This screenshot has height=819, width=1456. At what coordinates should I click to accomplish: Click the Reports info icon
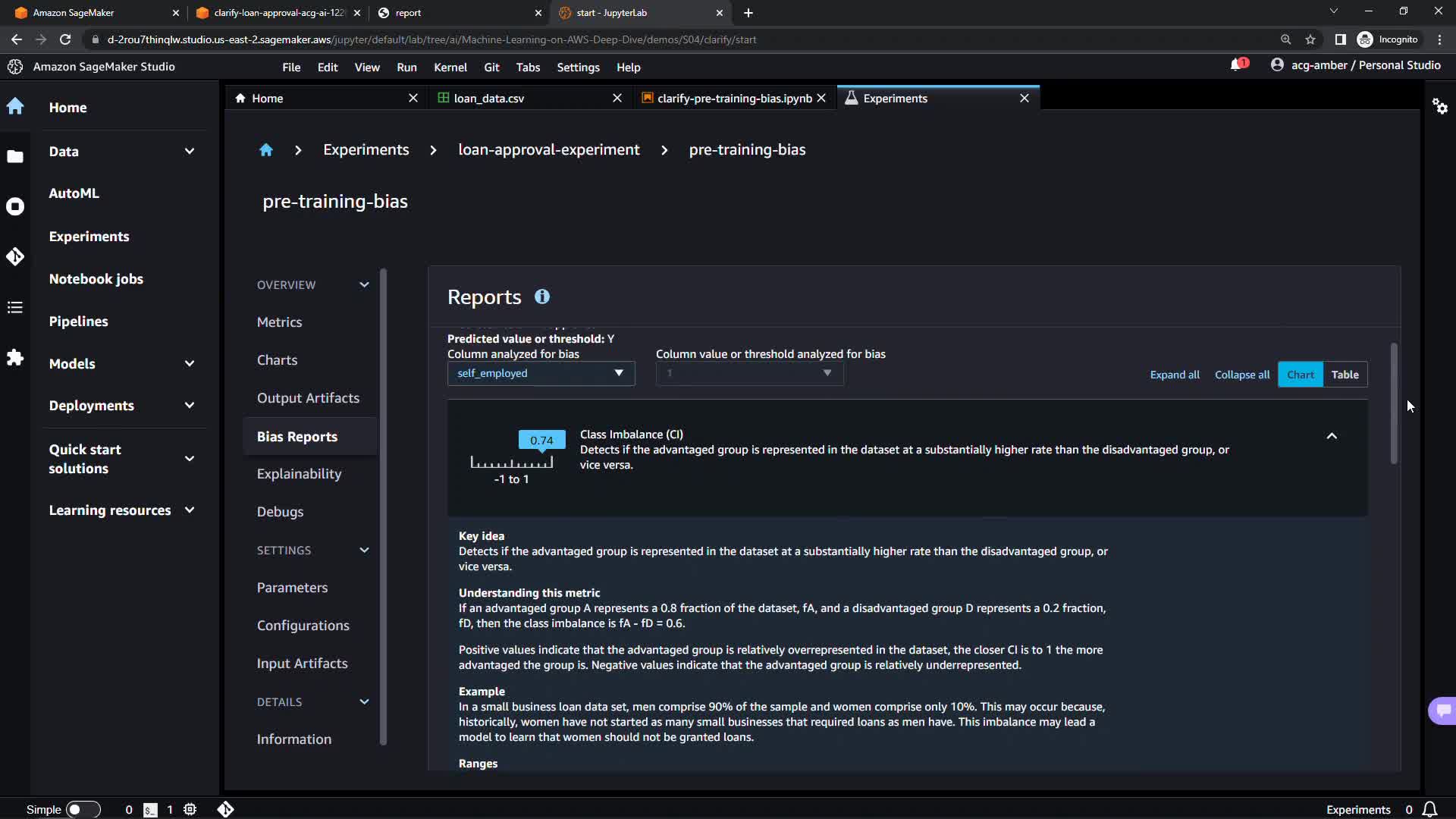coord(541,297)
